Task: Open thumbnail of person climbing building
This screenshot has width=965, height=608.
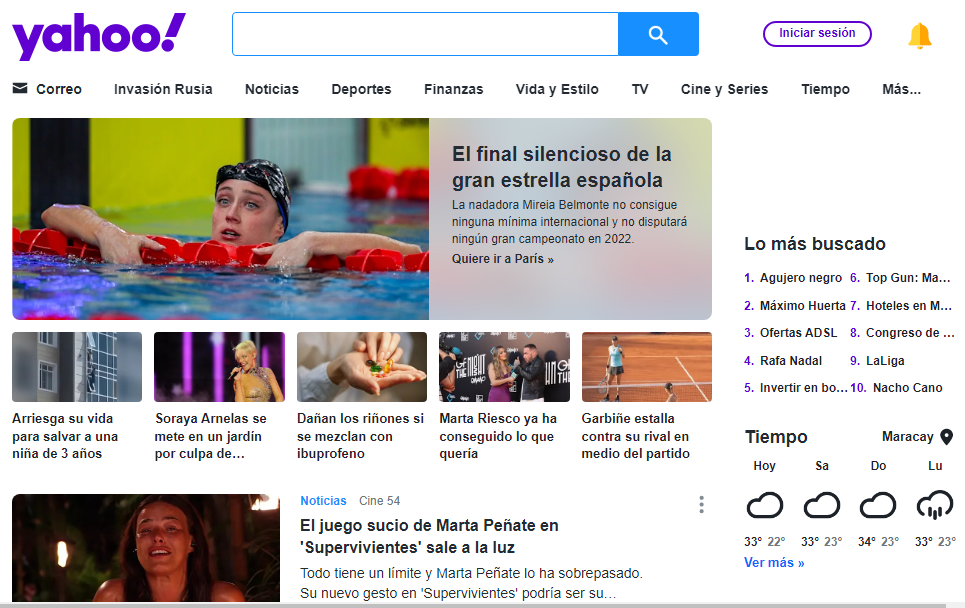Action: tap(77, 367)
